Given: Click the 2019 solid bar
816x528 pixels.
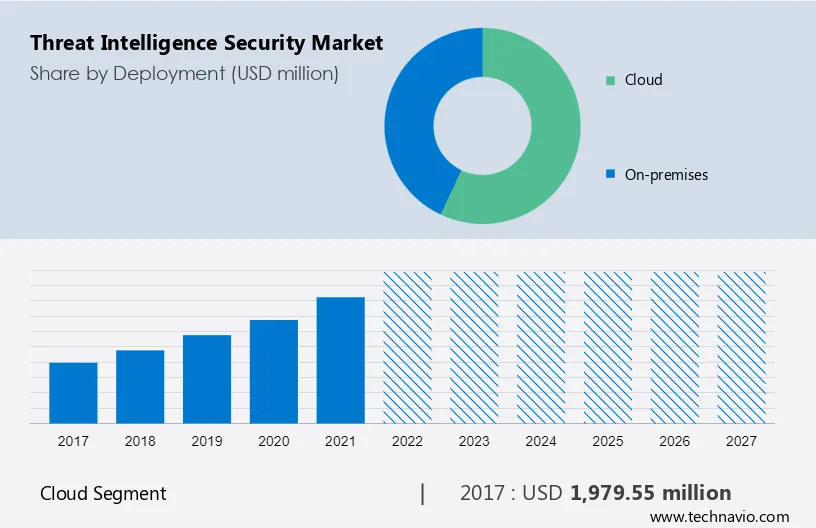Looking at the screenshot, I should [x=207, y=379].
